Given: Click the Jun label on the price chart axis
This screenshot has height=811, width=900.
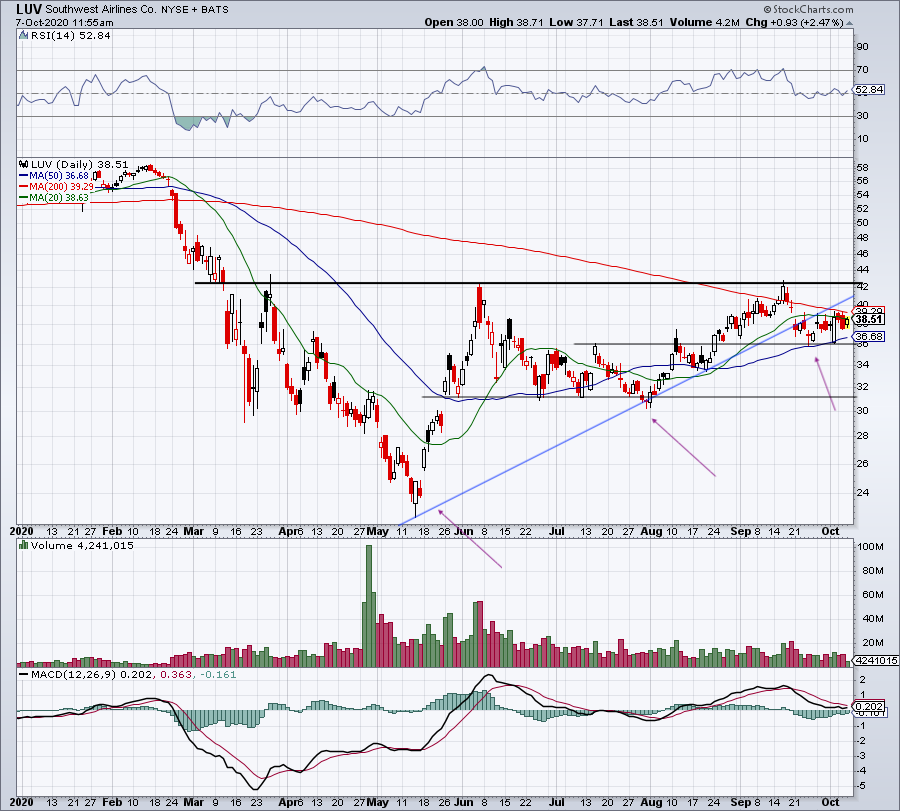Looking at the screenshot, I should point(463,531).
